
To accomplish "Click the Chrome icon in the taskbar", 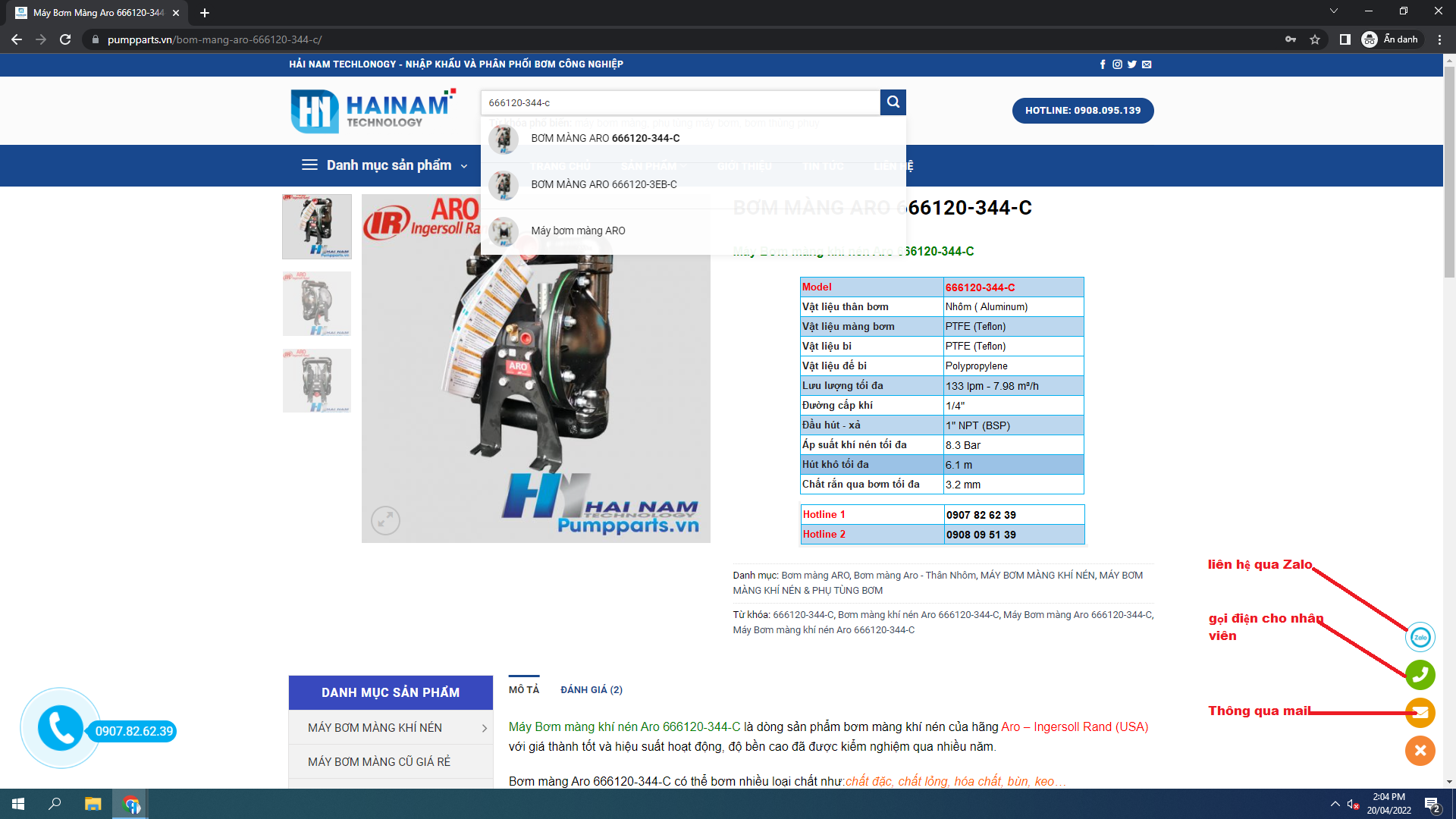I will (130, 804).
